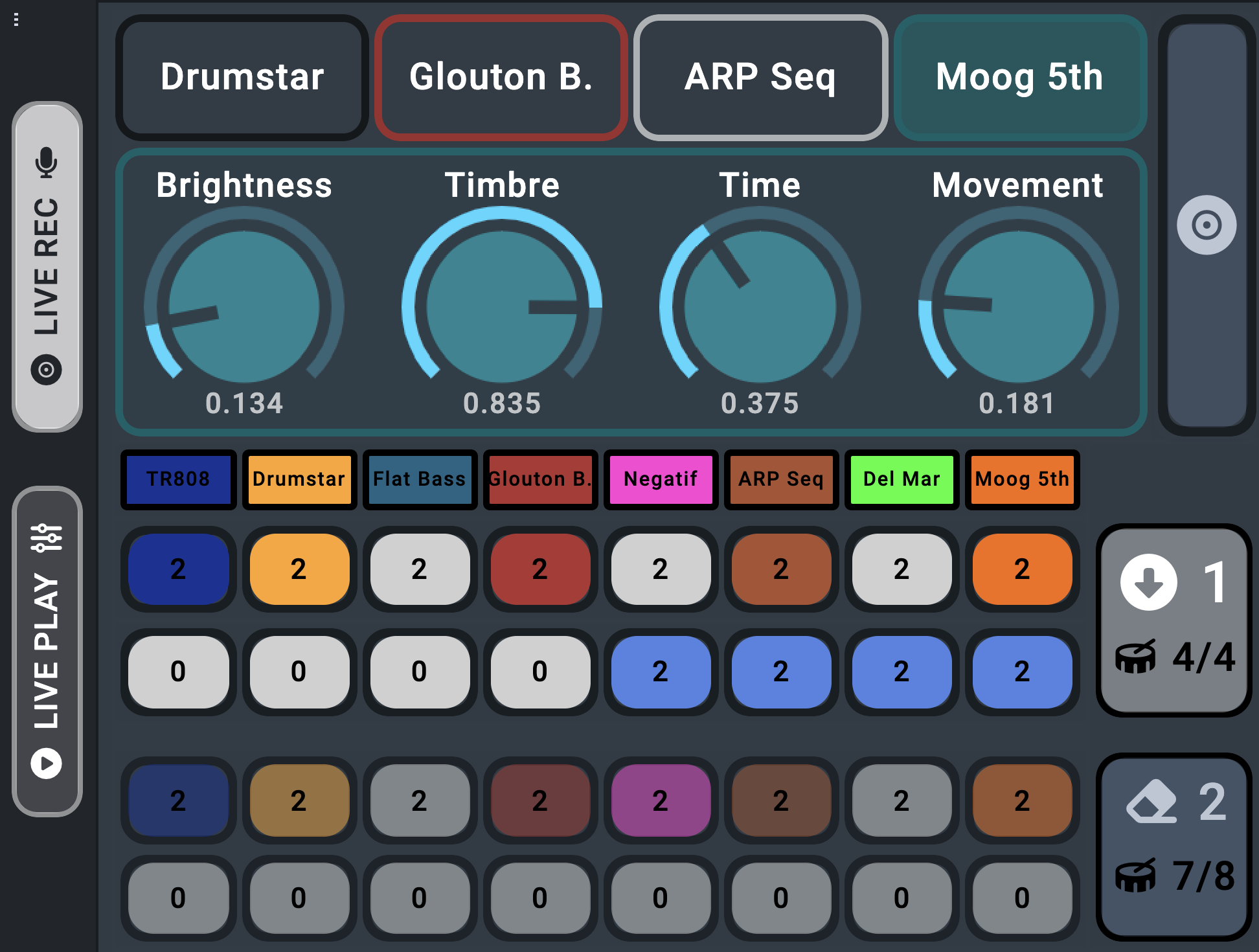Click the drum icon beside 7/8
1259x952 pixels.
pyautogui.click(x=1135, y=876)
